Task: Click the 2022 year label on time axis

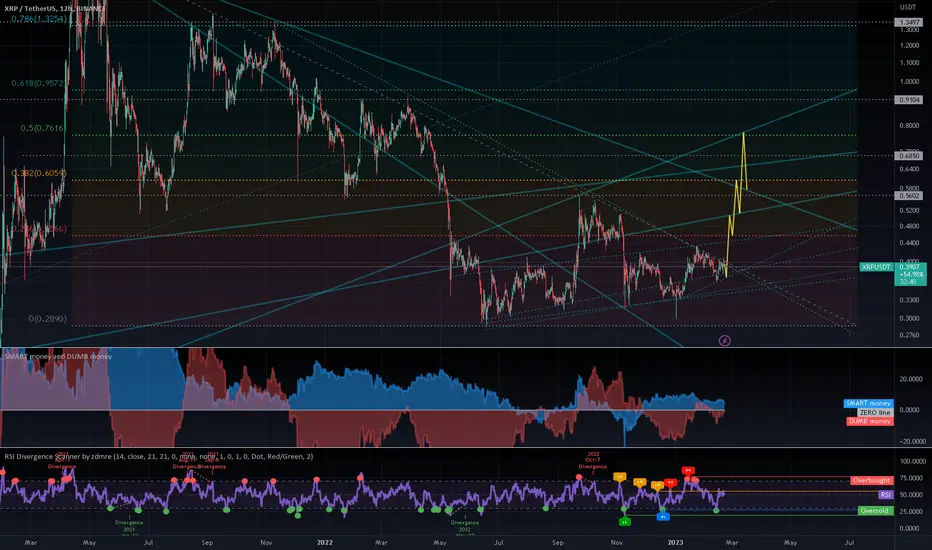Action: 325,542
